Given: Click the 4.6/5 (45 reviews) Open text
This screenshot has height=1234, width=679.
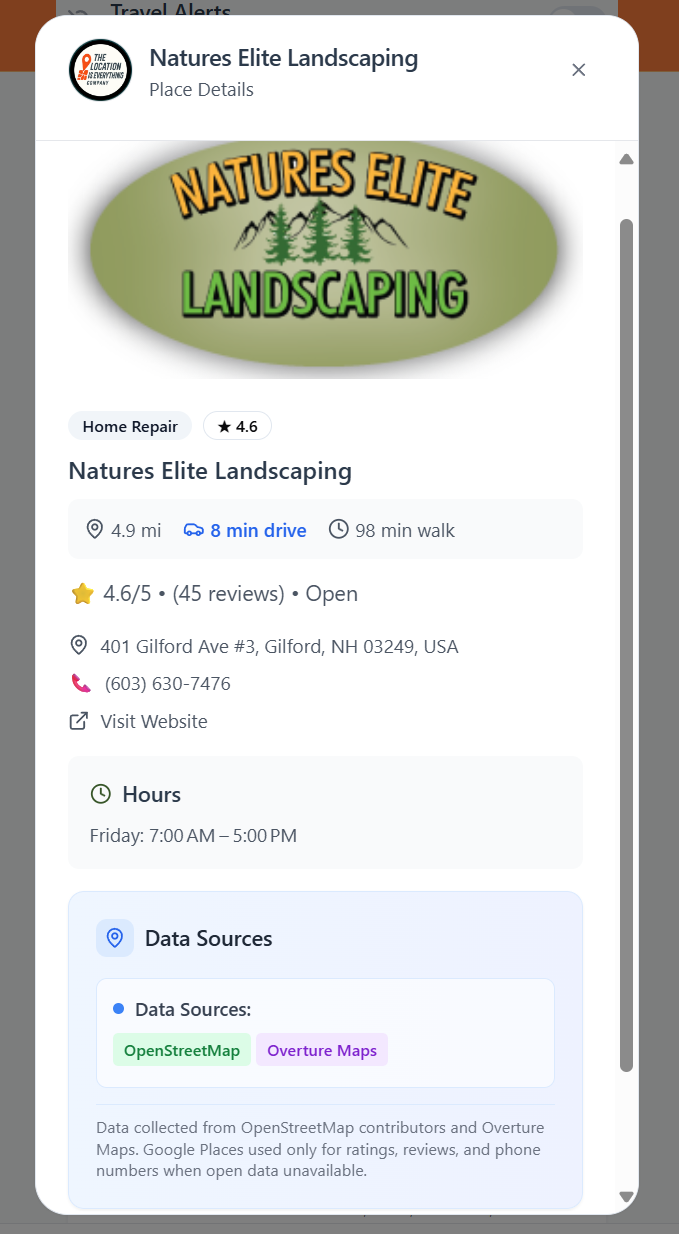Looking at the screenshot, I should tap(230, 594).
